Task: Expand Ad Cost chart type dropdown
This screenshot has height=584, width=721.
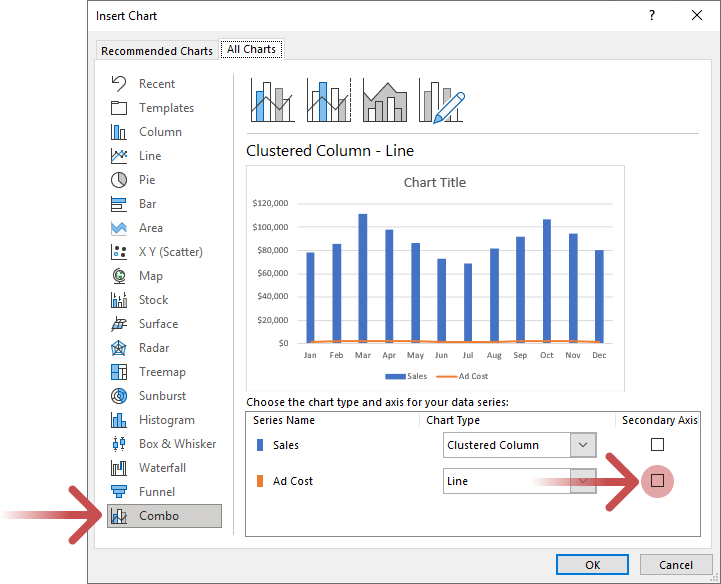Action: coord(582,481)
